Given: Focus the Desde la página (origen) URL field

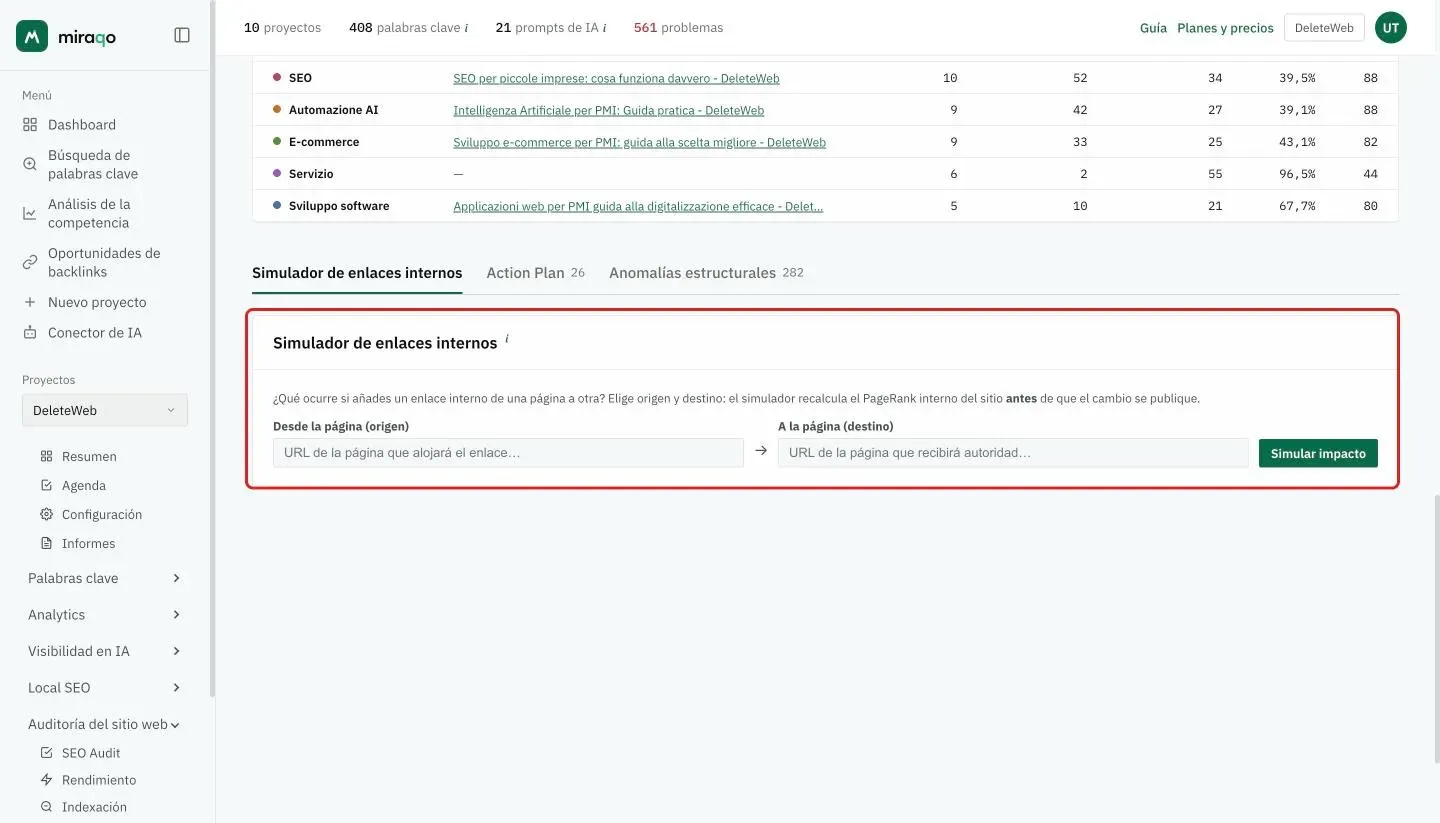Looking at the screenshot, I should pos(508,453).
